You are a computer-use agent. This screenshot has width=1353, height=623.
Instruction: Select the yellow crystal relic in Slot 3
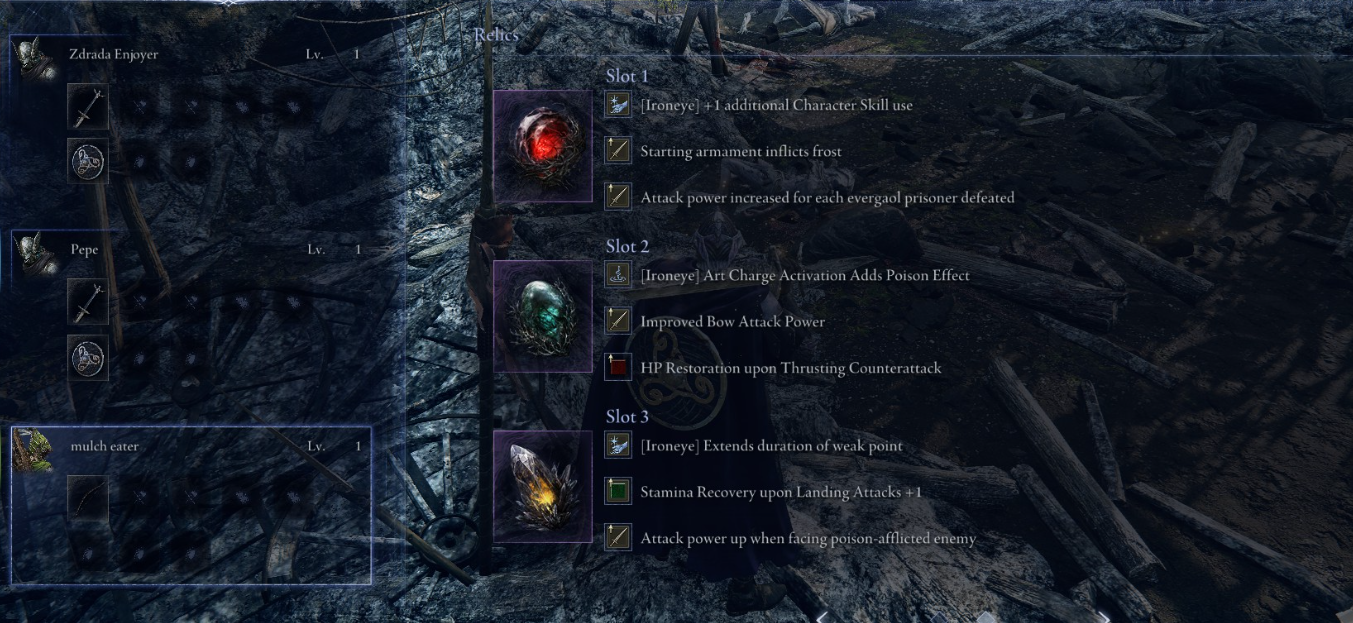(x=543, y=486)
